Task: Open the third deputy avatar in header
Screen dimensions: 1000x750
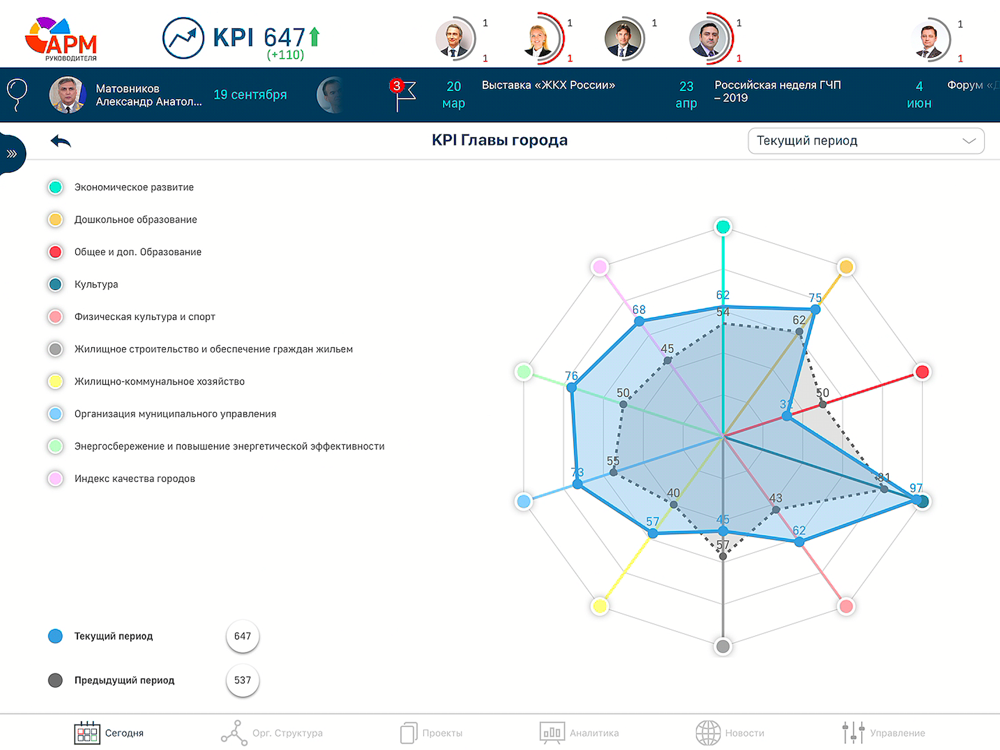Action: point(624,40)
